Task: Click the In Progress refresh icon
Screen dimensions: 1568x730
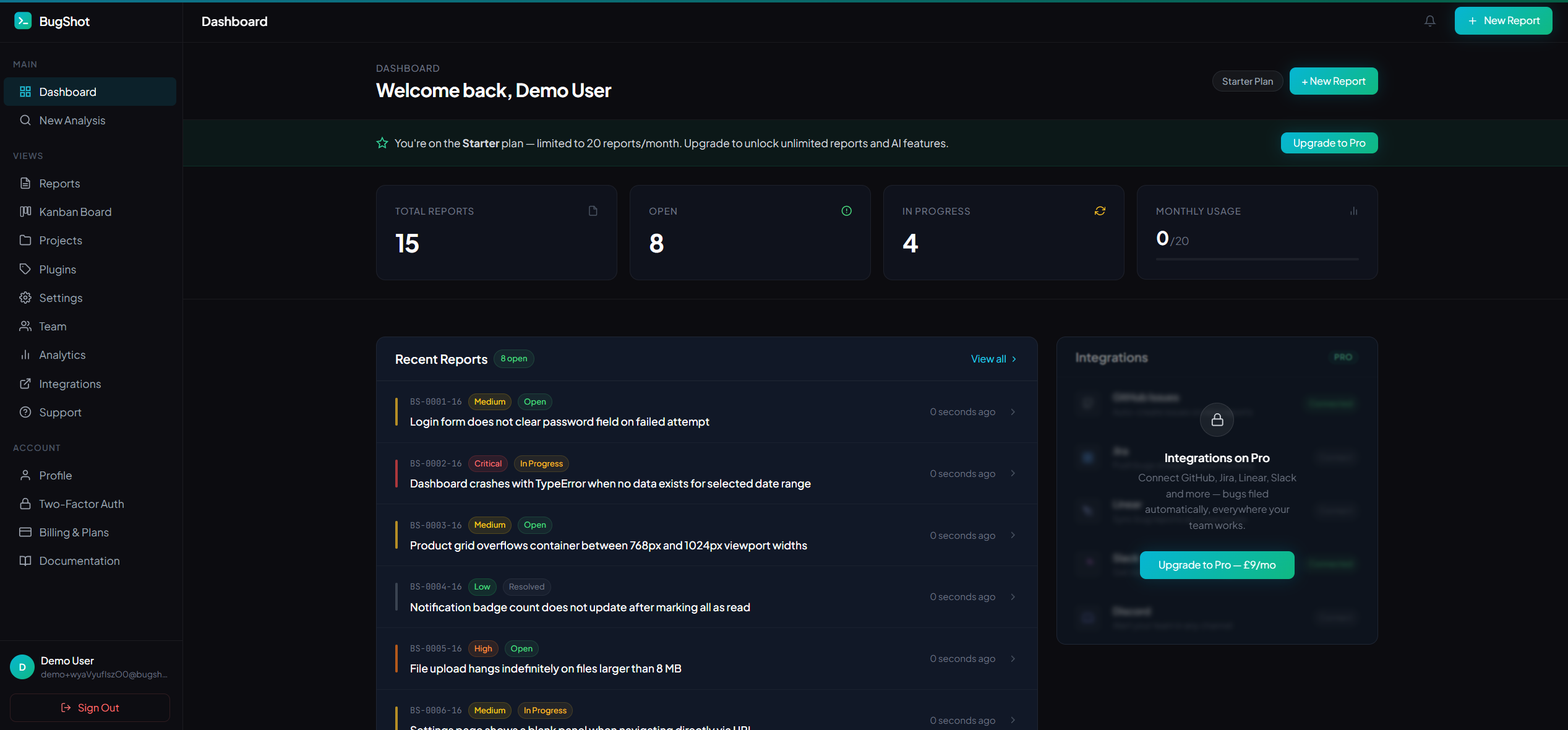Action: pos(1100,211)
